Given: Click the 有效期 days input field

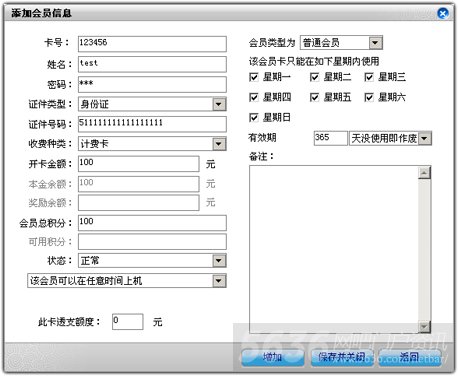Looking at the screenshot, I should (331, 138).
